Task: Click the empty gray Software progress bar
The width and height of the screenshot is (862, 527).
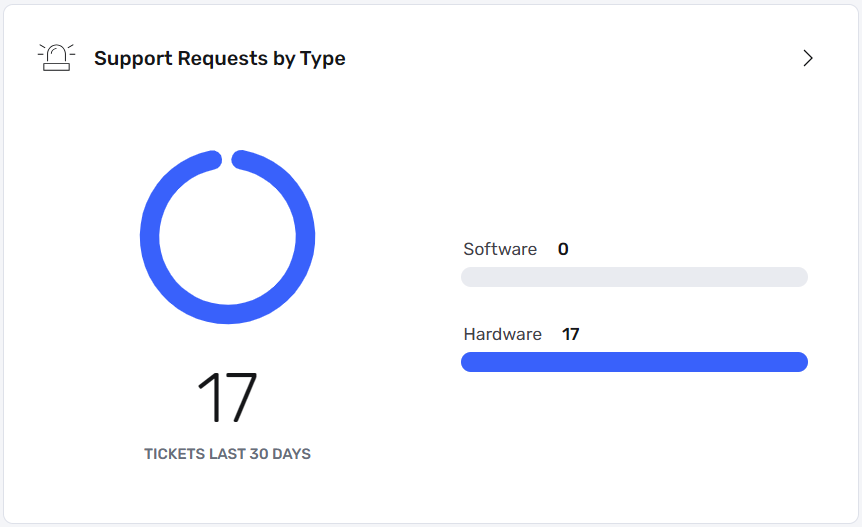Action: tap(634, 277)
